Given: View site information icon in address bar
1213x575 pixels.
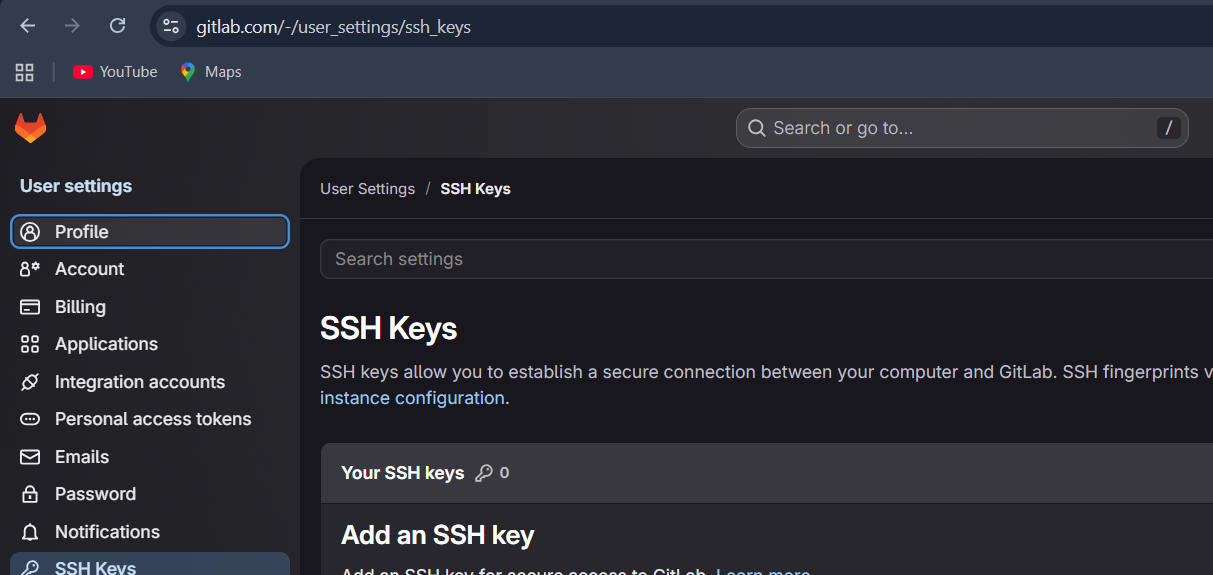Looking at the screenshot, I should coord(171,26).
